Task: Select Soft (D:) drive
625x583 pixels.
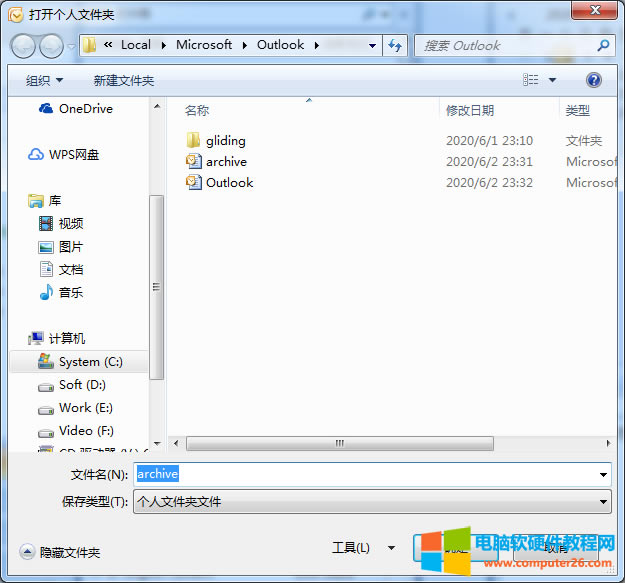Action: 83,385
